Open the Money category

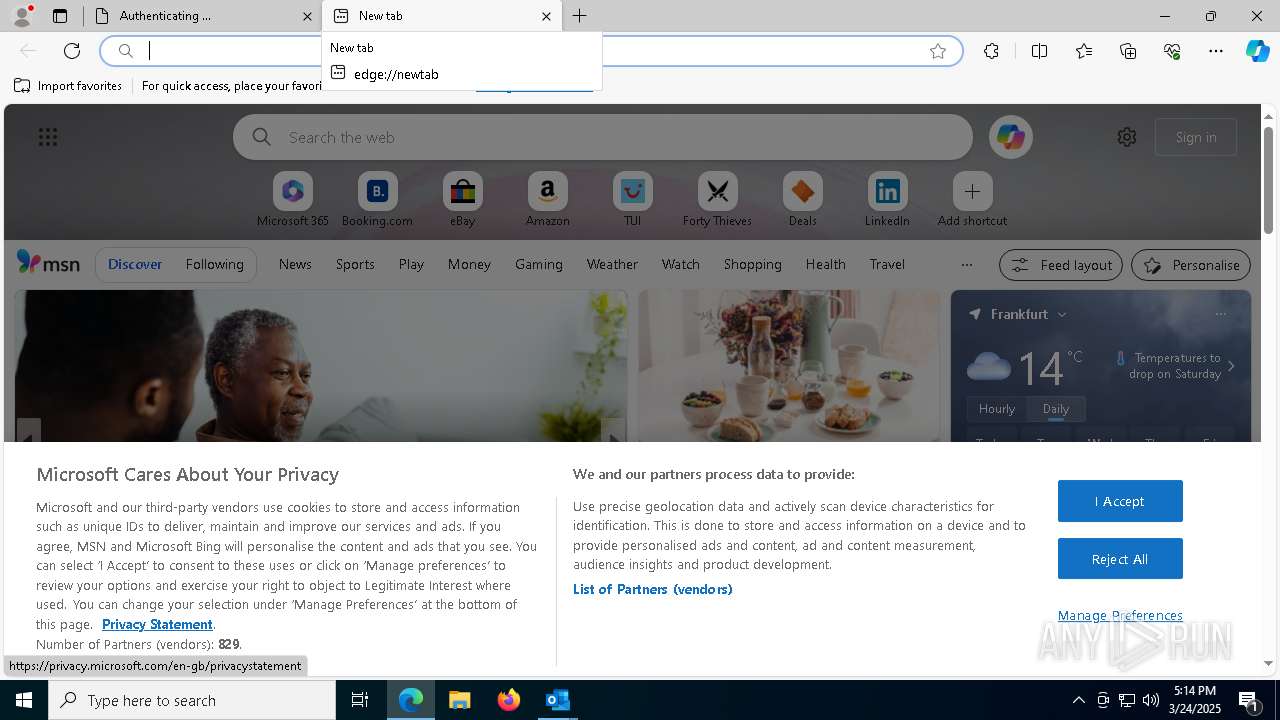[x=469, y=264]
